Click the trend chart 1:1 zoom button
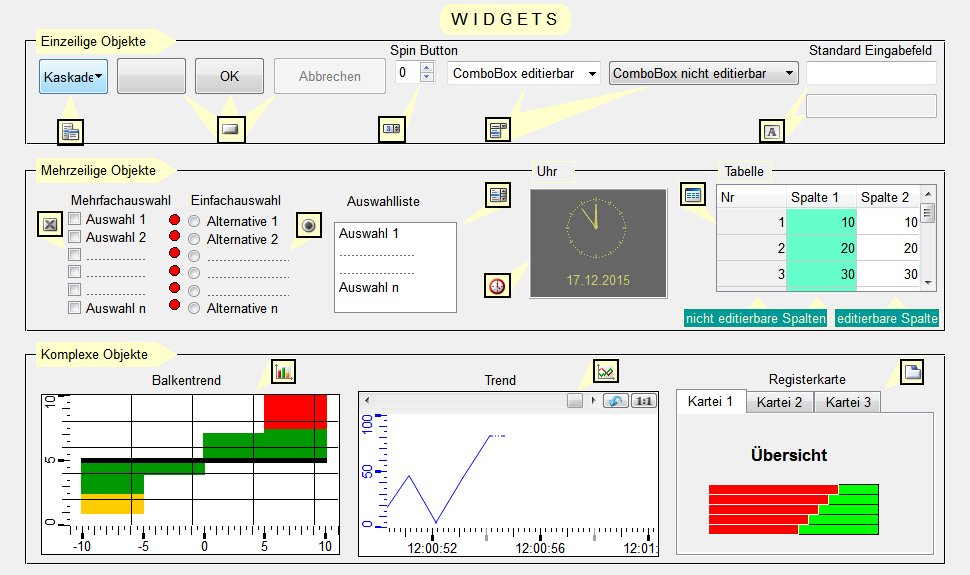Image resolution: width=970 pixels, height=575 pixels. coord(643,401)
